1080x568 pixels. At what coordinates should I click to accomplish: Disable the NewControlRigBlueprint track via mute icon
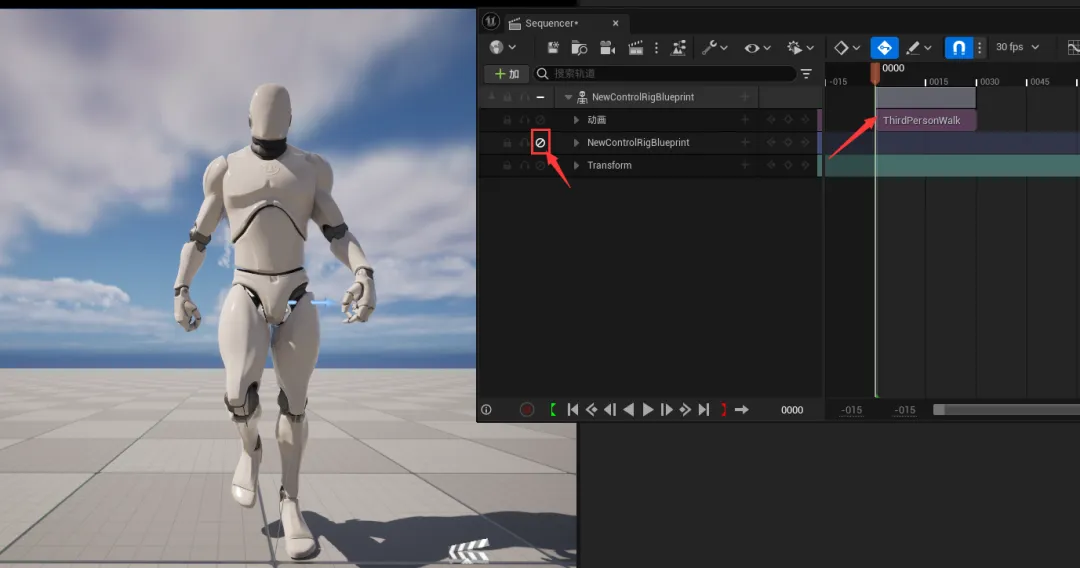coord(540,143)
